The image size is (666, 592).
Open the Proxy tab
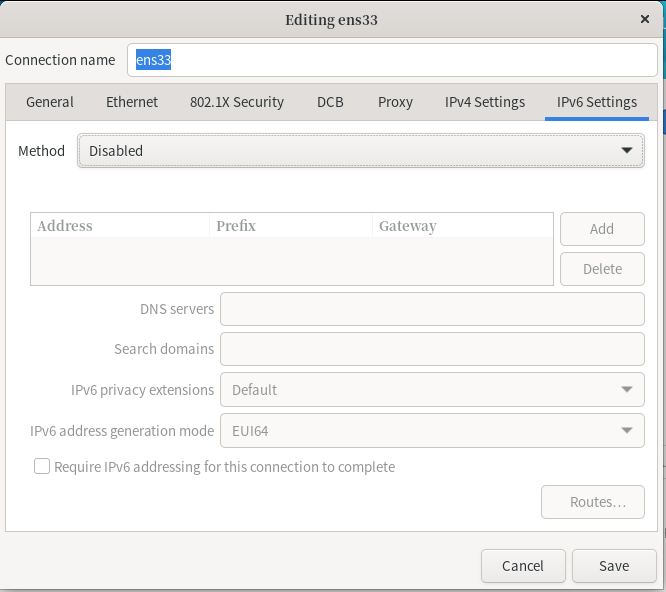tap(395, 102)
